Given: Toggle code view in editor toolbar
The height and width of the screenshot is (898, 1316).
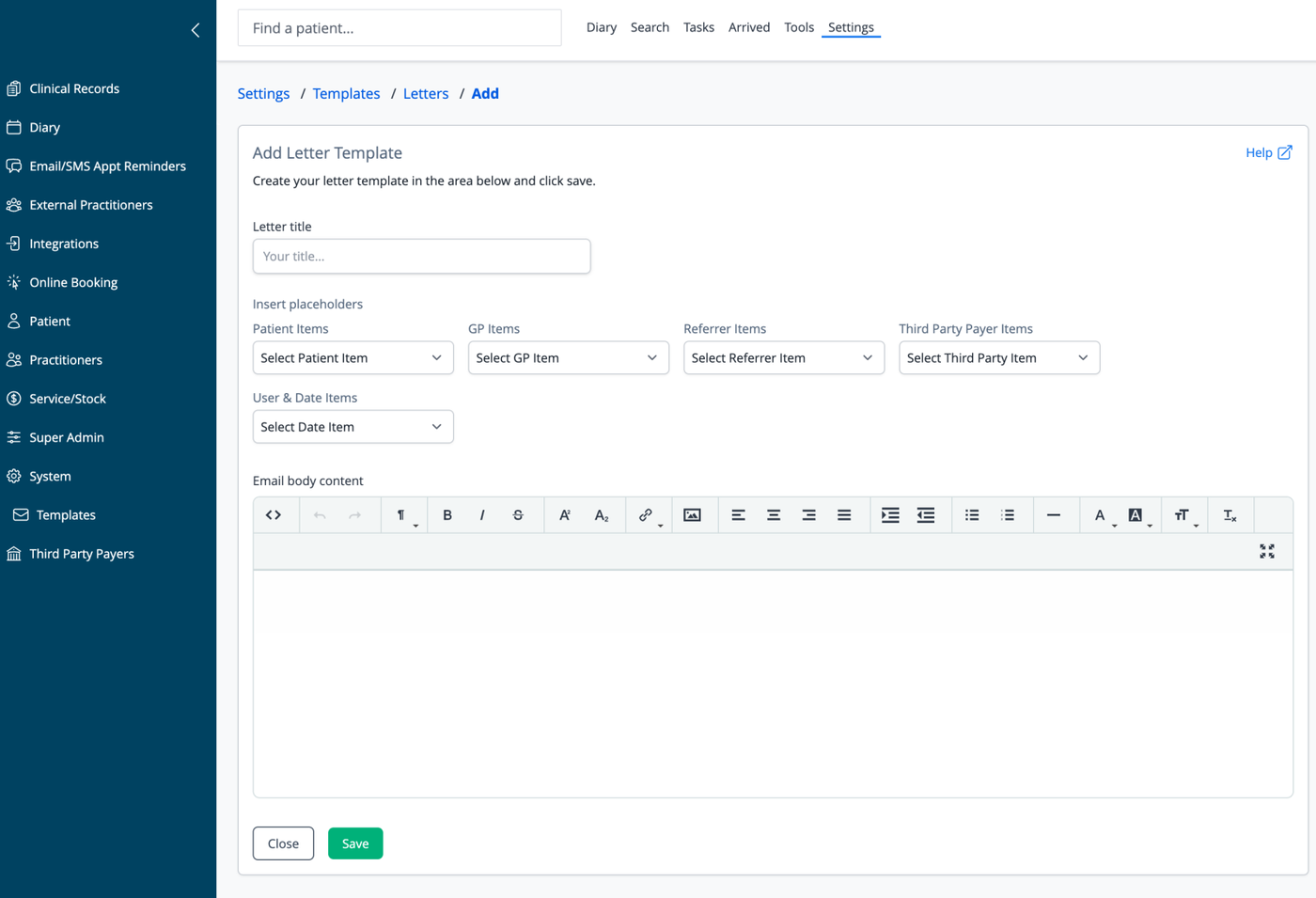Looking at the screenshot, I should click(x=274, y=515).
